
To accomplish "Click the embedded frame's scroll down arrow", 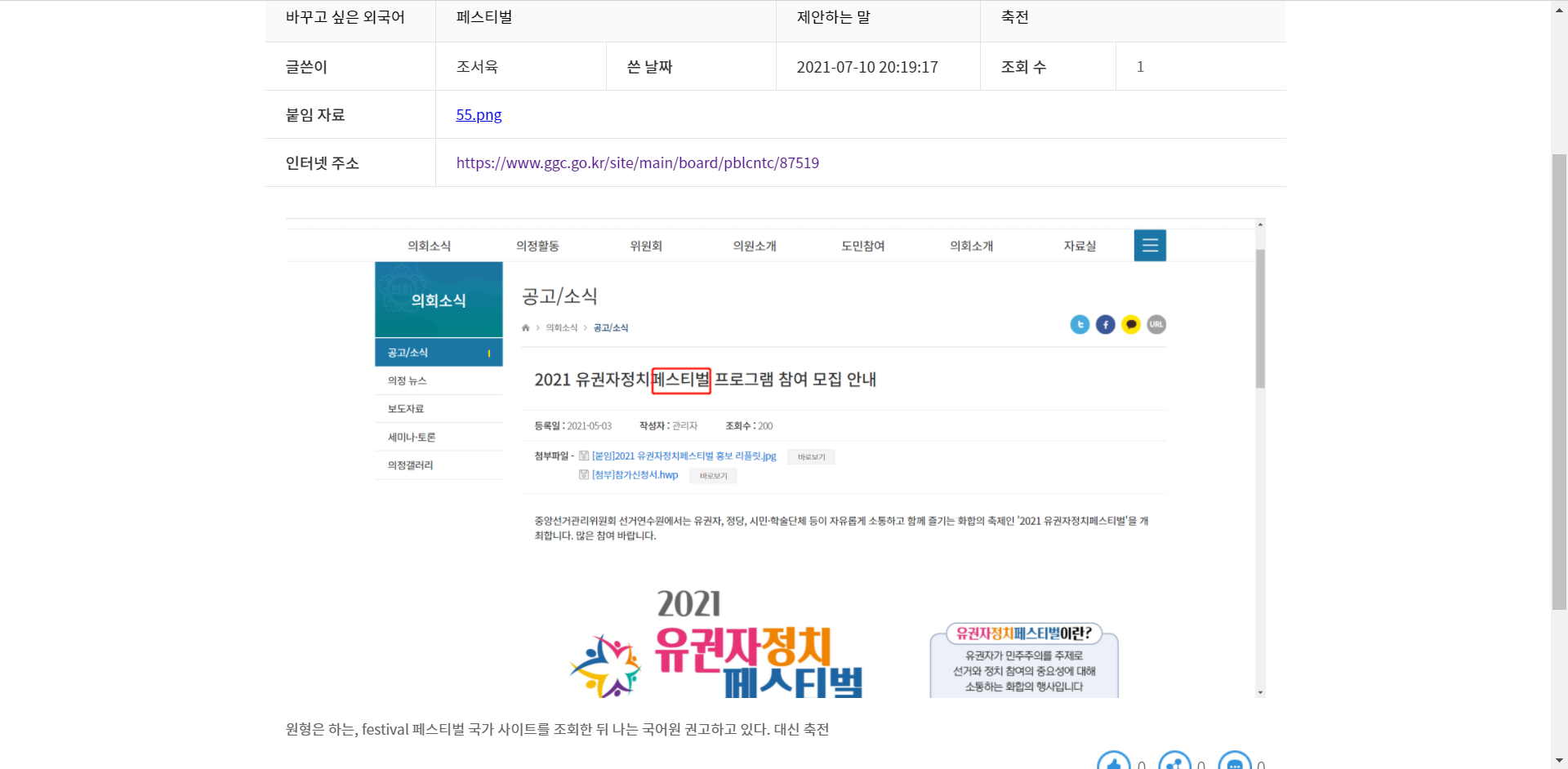I will click(x=1260, y=692).
